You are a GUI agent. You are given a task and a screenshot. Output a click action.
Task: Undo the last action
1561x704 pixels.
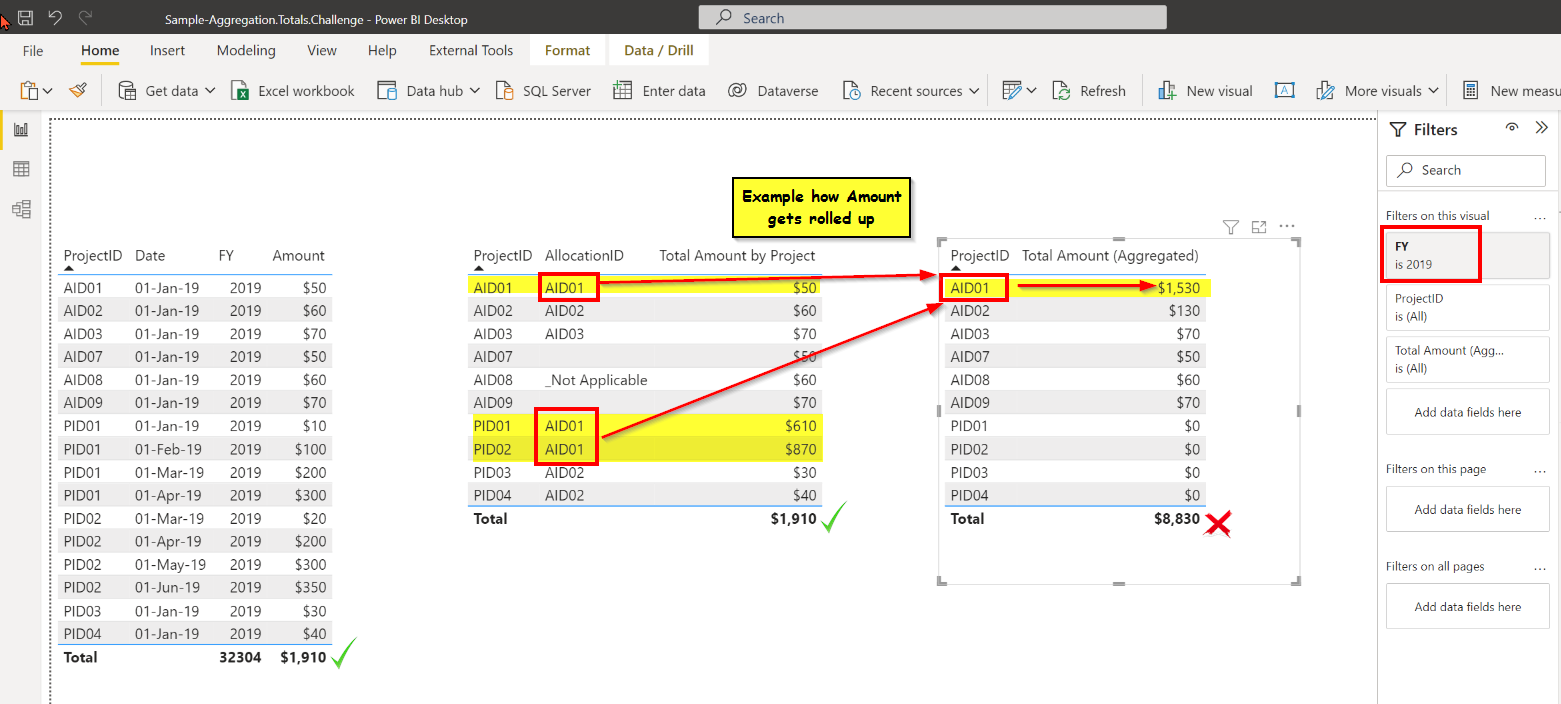(55, 18)
